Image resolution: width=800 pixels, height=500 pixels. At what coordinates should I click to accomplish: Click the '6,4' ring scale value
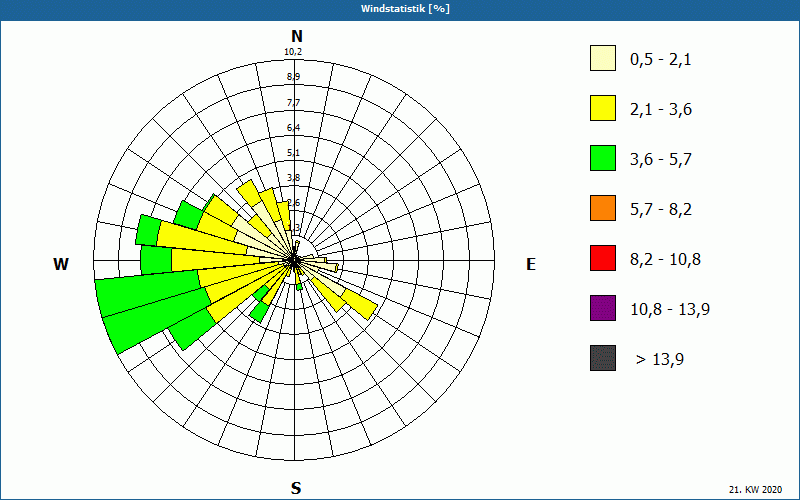(293, 128)
